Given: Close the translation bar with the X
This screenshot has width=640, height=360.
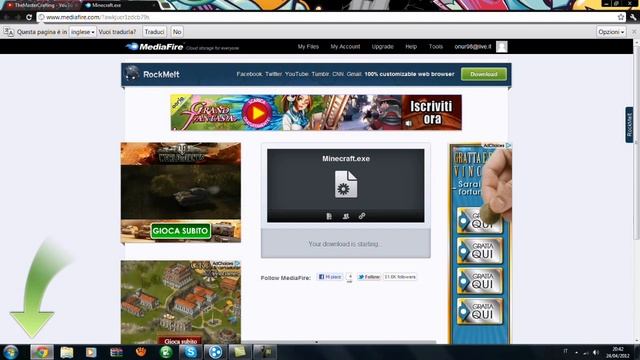Looking at the screenshot, I should [x=634, y=32].
